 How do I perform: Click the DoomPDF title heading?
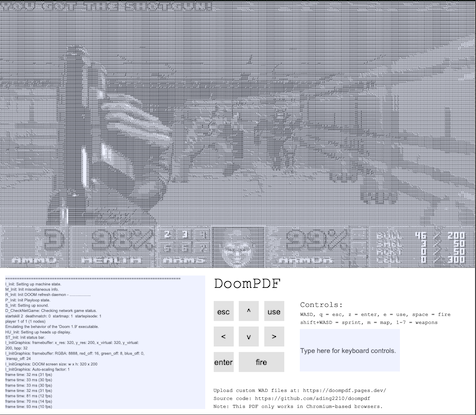(247, 284)
